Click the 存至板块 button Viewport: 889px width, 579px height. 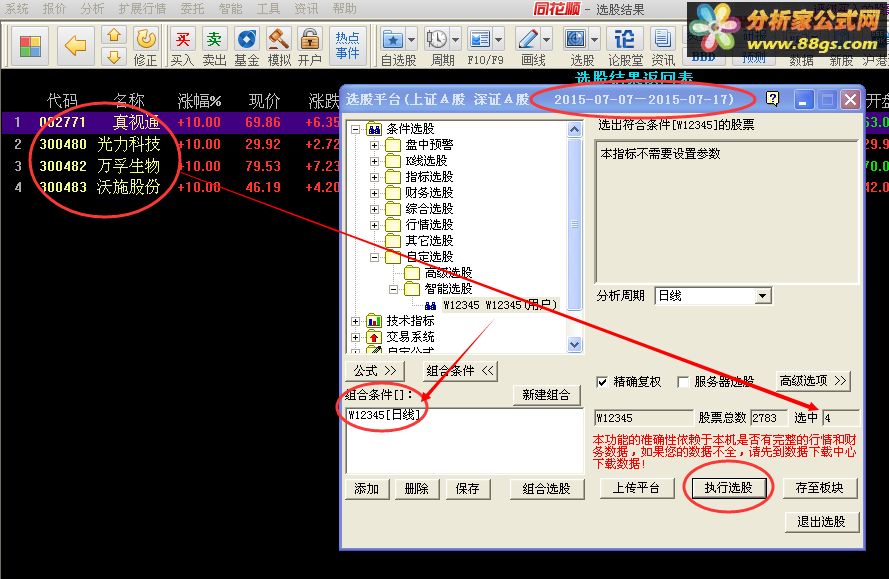pyautogui.click(x=819, y=488)
